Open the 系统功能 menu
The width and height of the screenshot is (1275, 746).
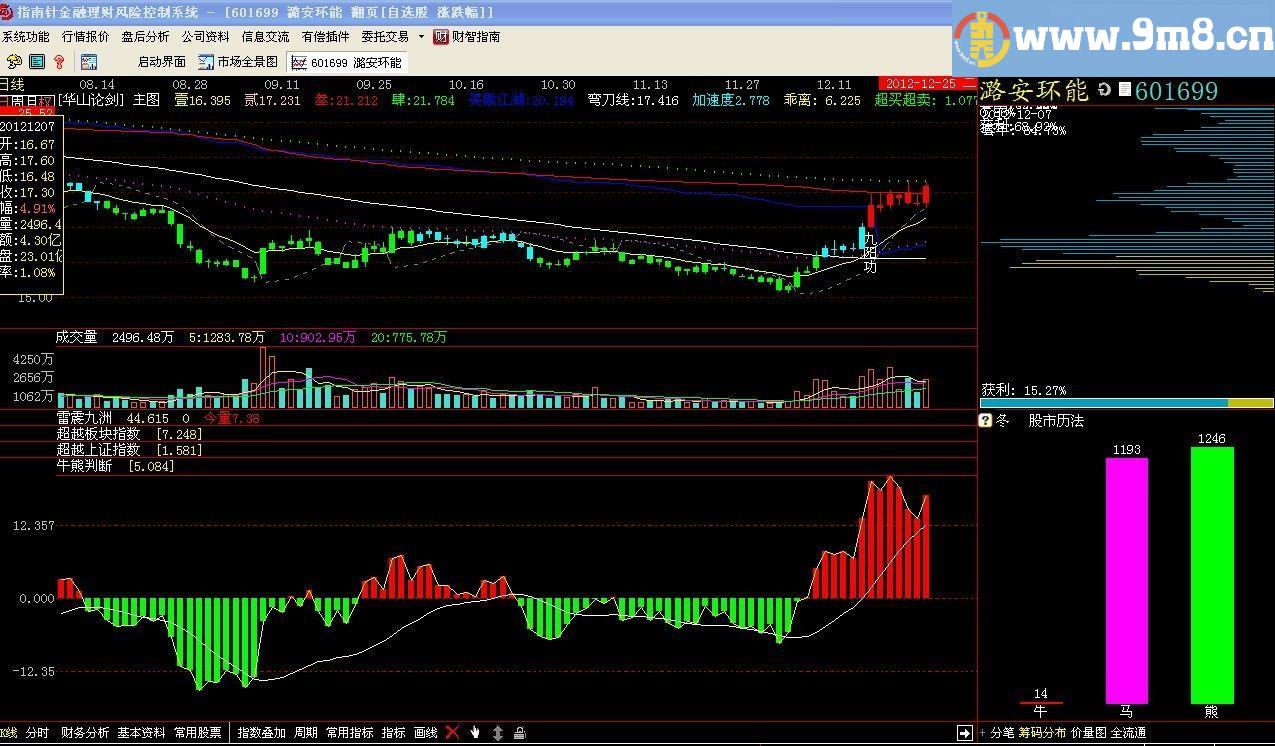[25, 37]
